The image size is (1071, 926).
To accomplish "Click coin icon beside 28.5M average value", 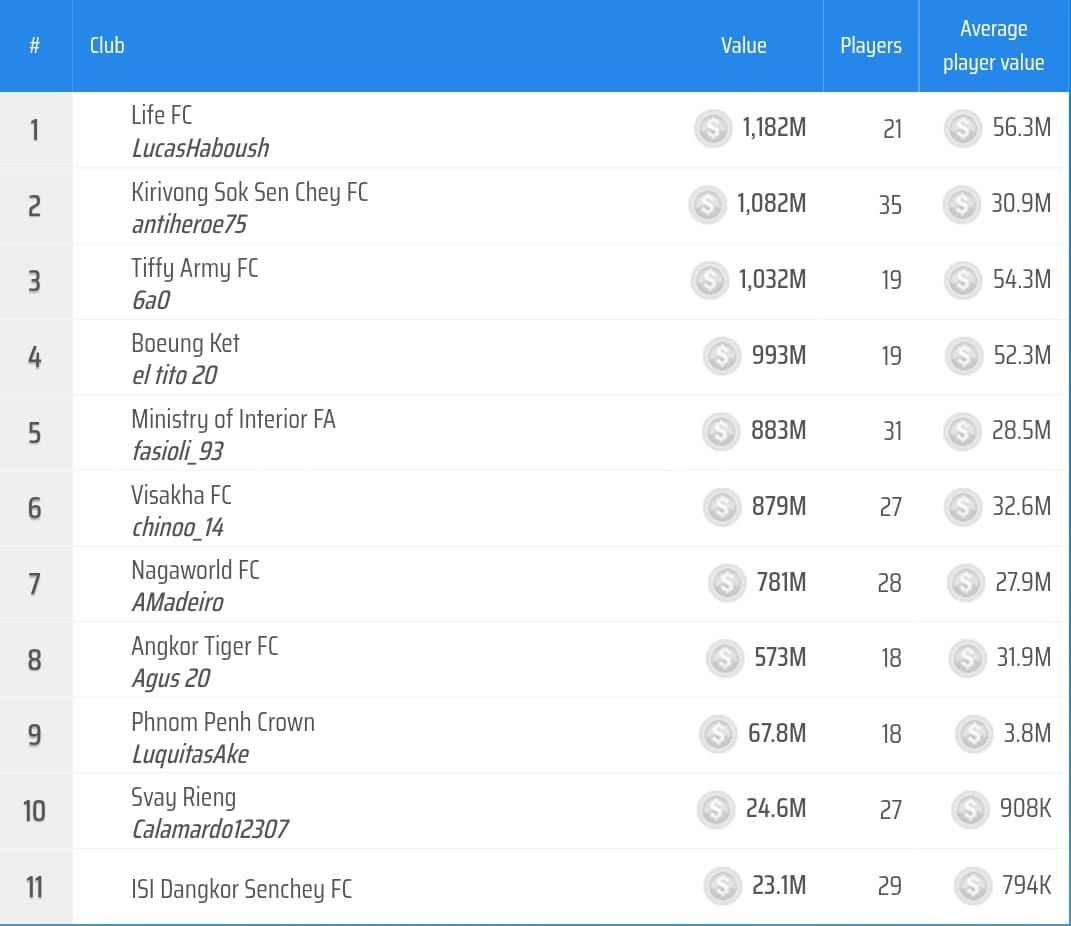I will point(963,431).
